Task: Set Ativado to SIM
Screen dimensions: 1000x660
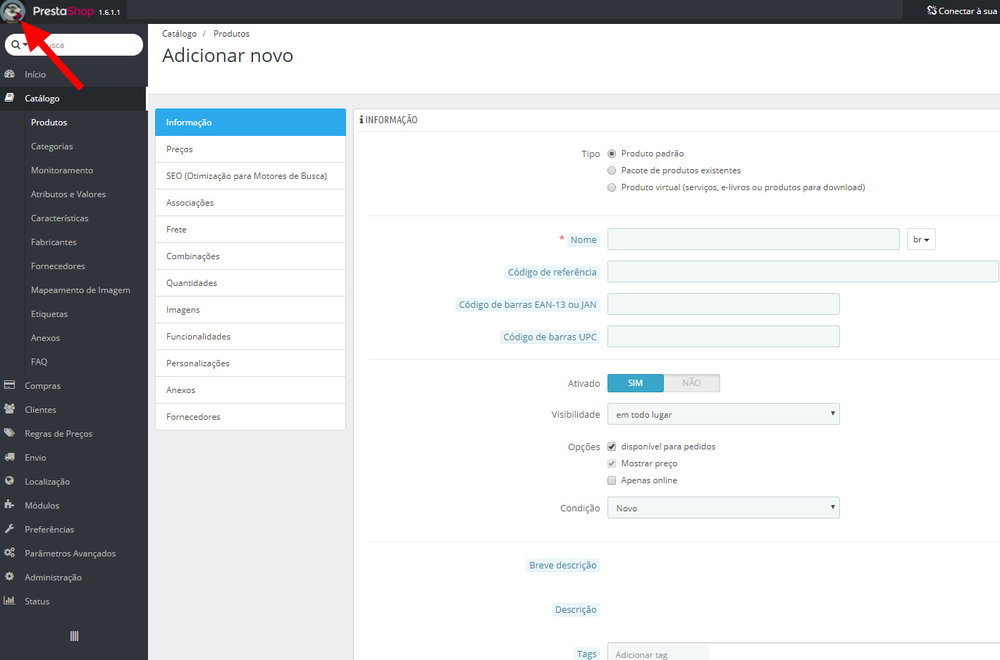Action: pos(635,383)
